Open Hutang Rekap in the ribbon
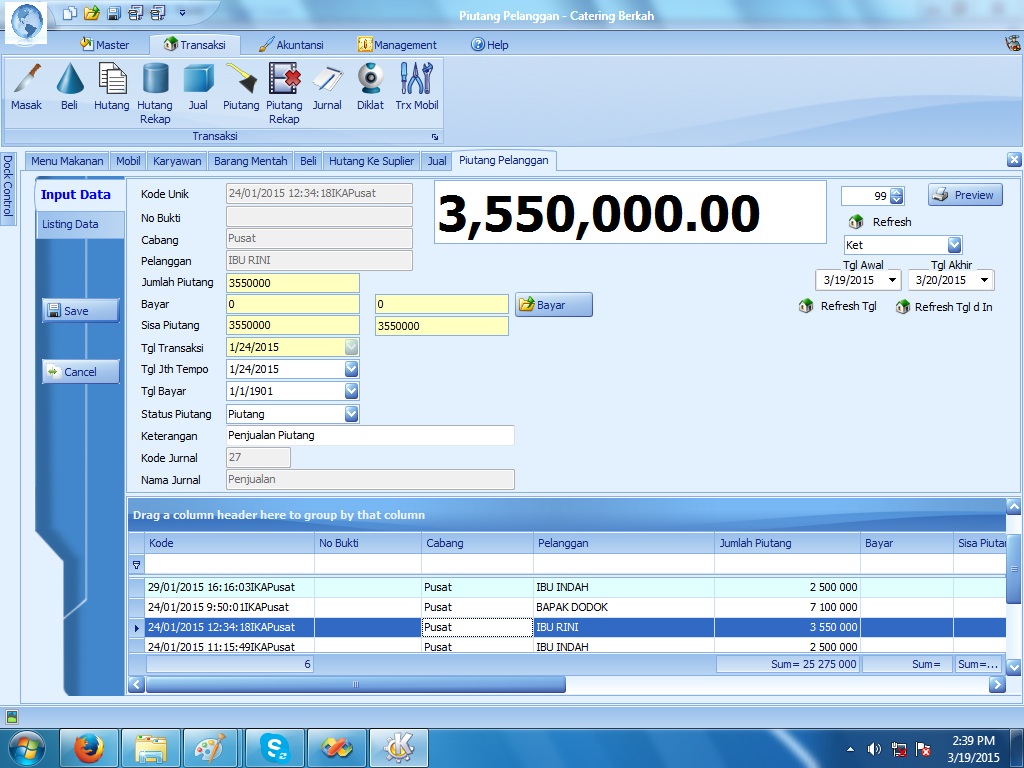 pos(155,92)
